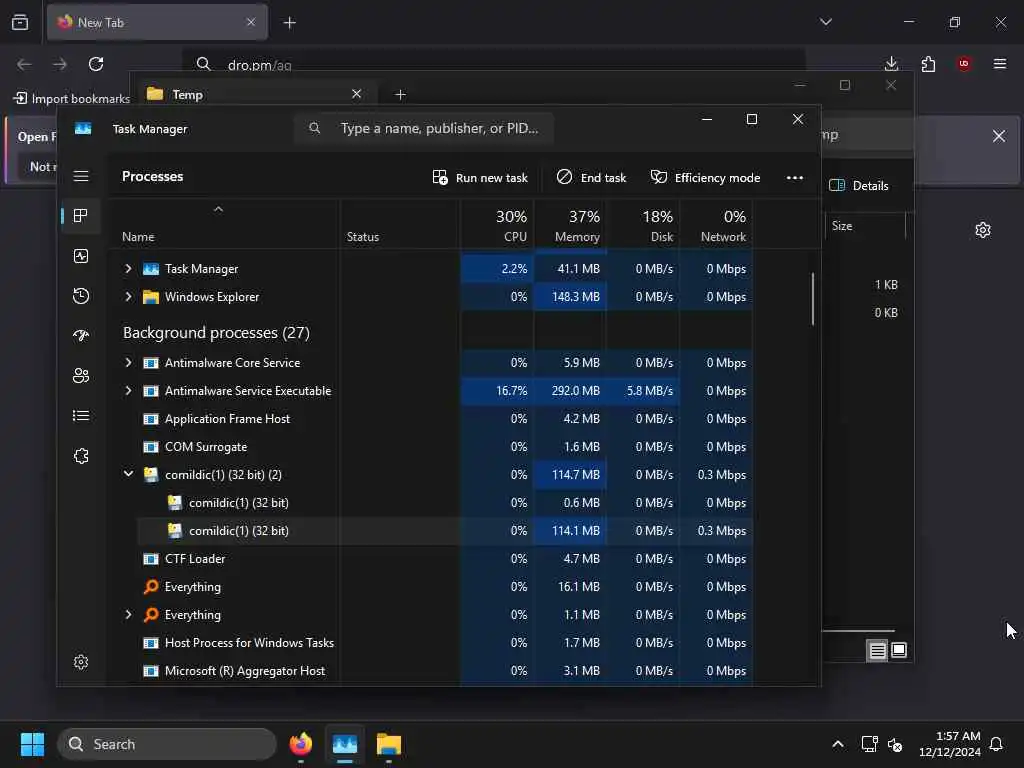Click the Task Manager taskbar icon
Viewport: 1024px width, 768px height.
pos(345,744)
